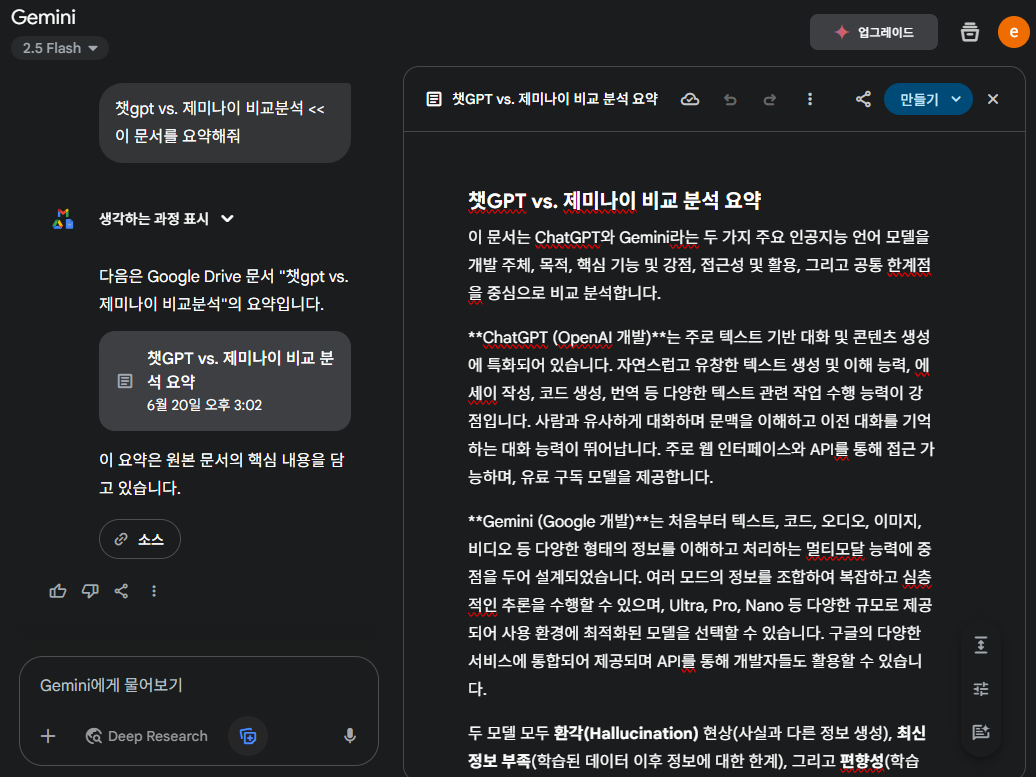Activate microphone voice input
The image size is (1036, 777).
350,736
